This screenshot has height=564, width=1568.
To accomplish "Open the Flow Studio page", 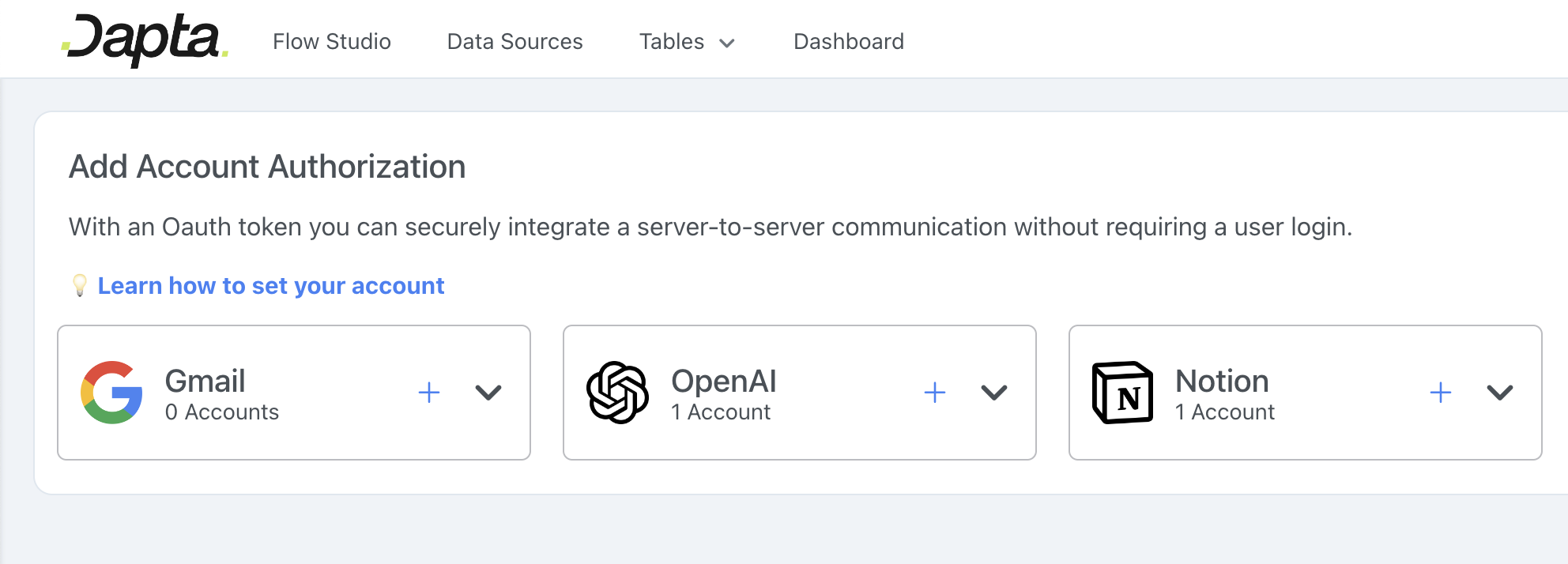I will click(x=331, y=41).
